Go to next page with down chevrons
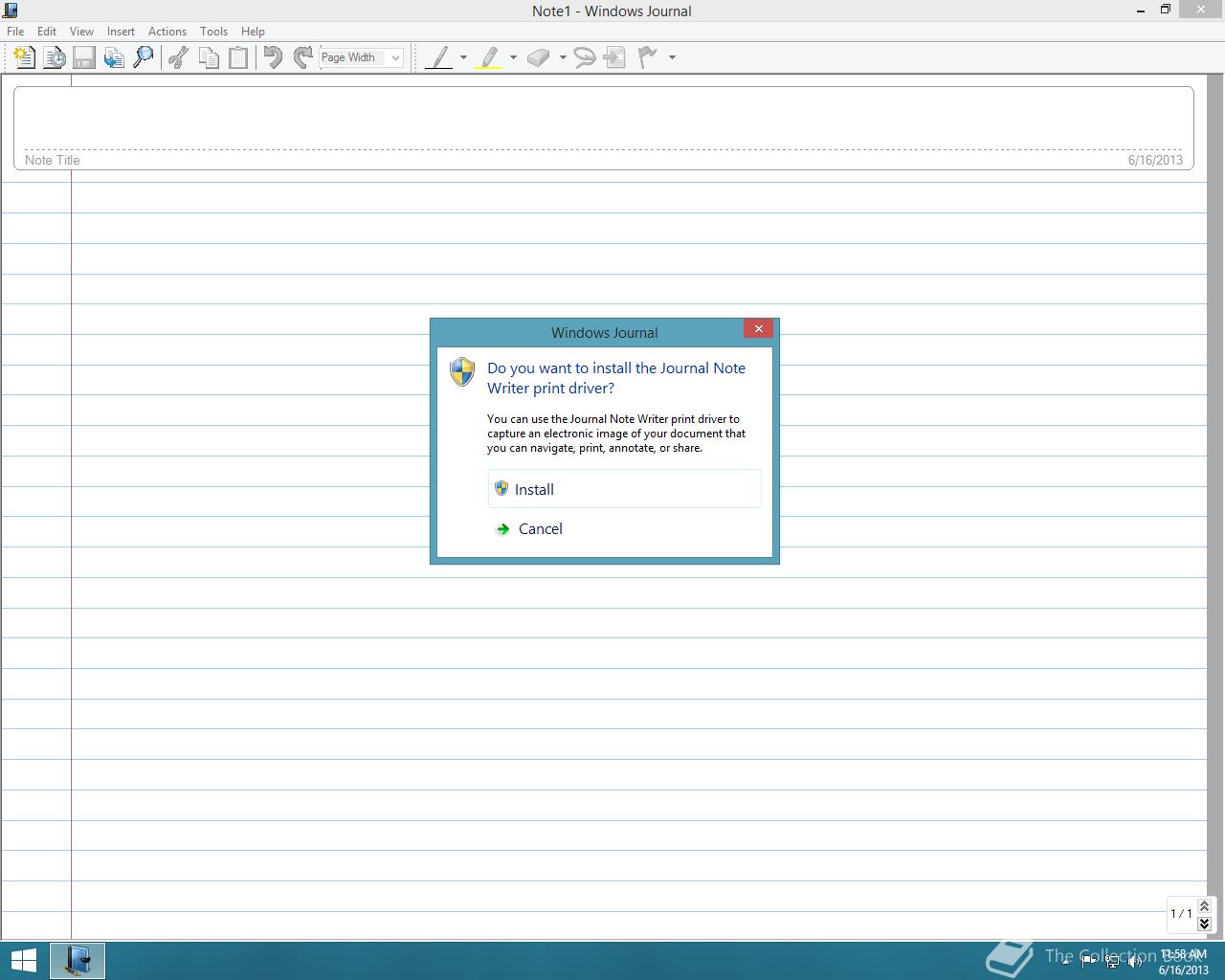This screenshot has width=1225, height=980. click(x=1204, y=924)
